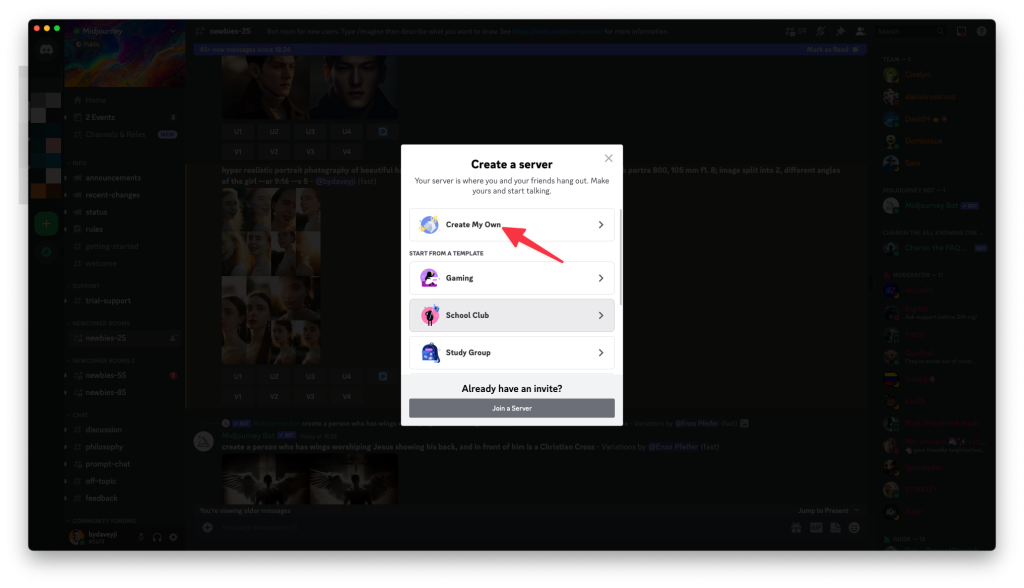The height and width of the screenshot is (588, 1024).
Task: Open the welcome channel
Action: pyautogui.click(x=124, y=263)
